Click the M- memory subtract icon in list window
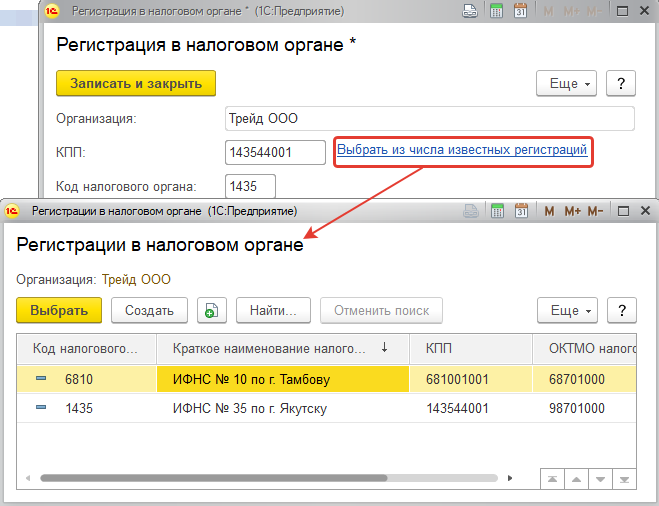The image size is (659, 506). point(596,211)
